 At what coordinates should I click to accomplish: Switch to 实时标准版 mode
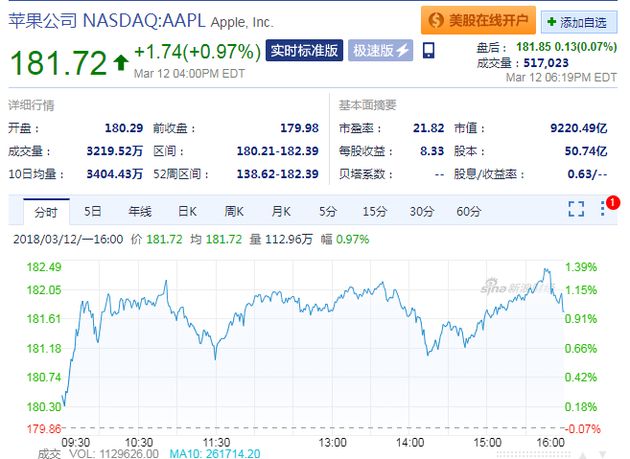pyautogui.click(x=303, y=51)
